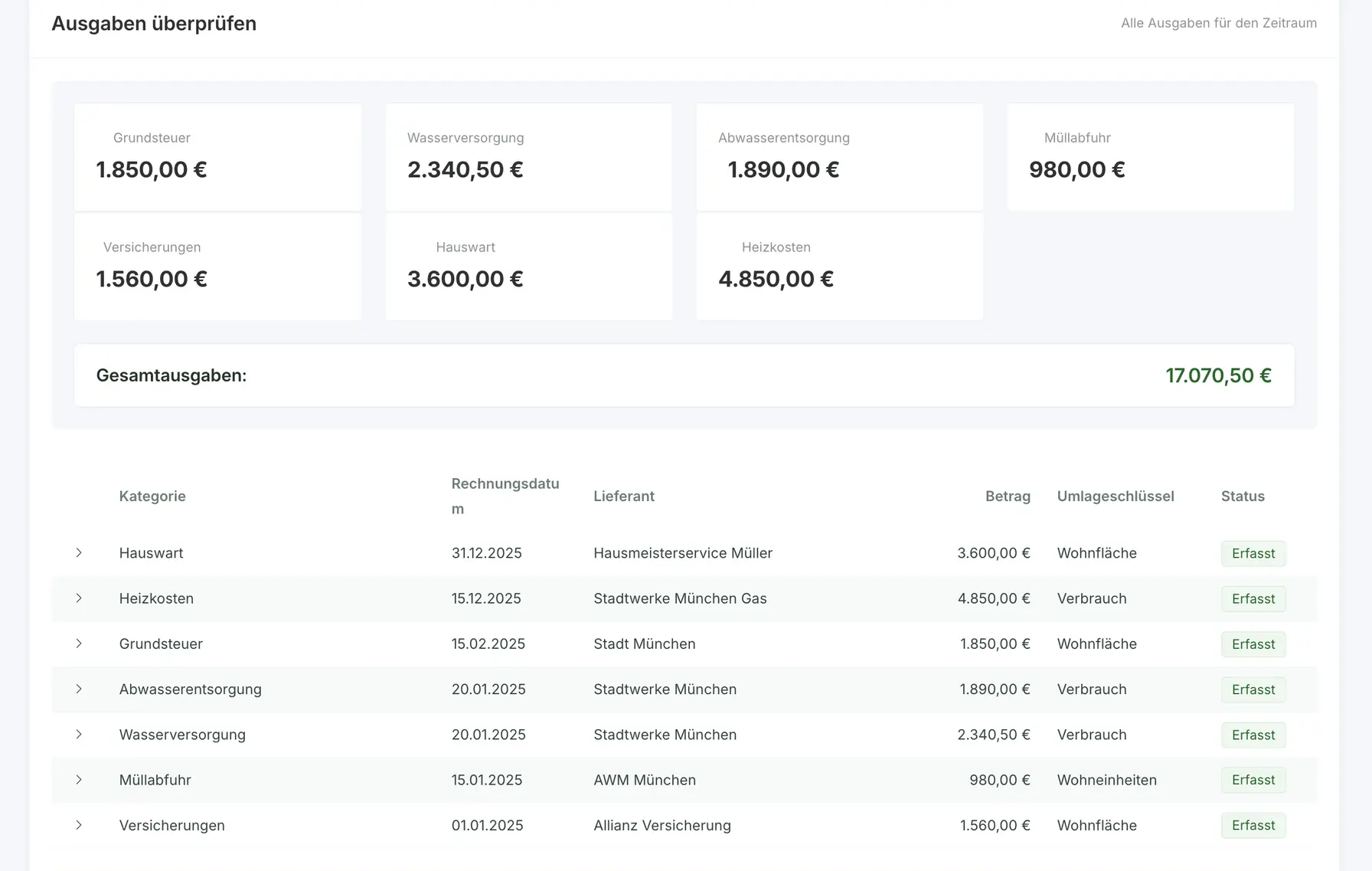
Task: Select the Wasserversorgung summary card
Action: click(528, 157)
